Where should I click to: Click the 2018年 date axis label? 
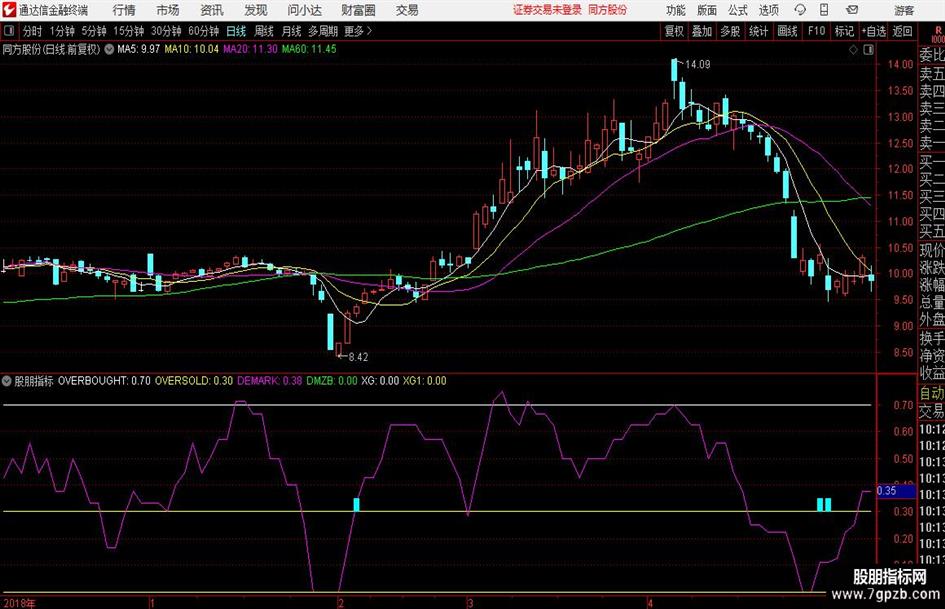(x=19, y=603)
